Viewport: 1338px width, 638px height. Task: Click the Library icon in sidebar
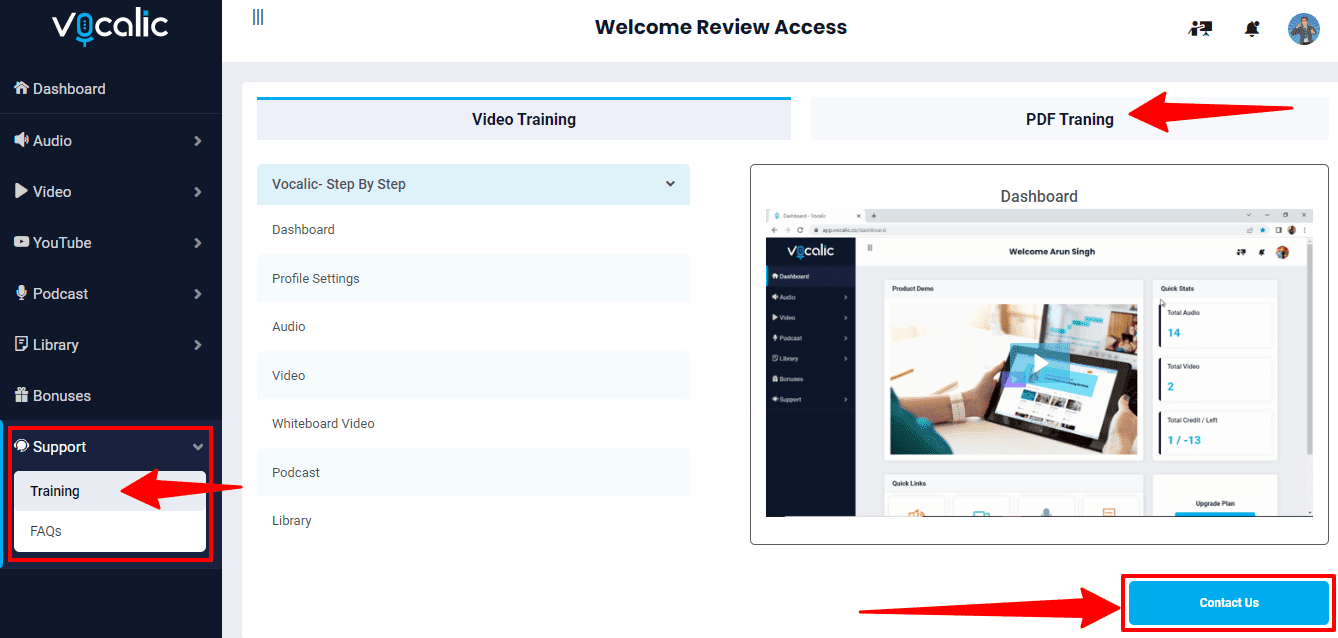(x=21, y=344)
